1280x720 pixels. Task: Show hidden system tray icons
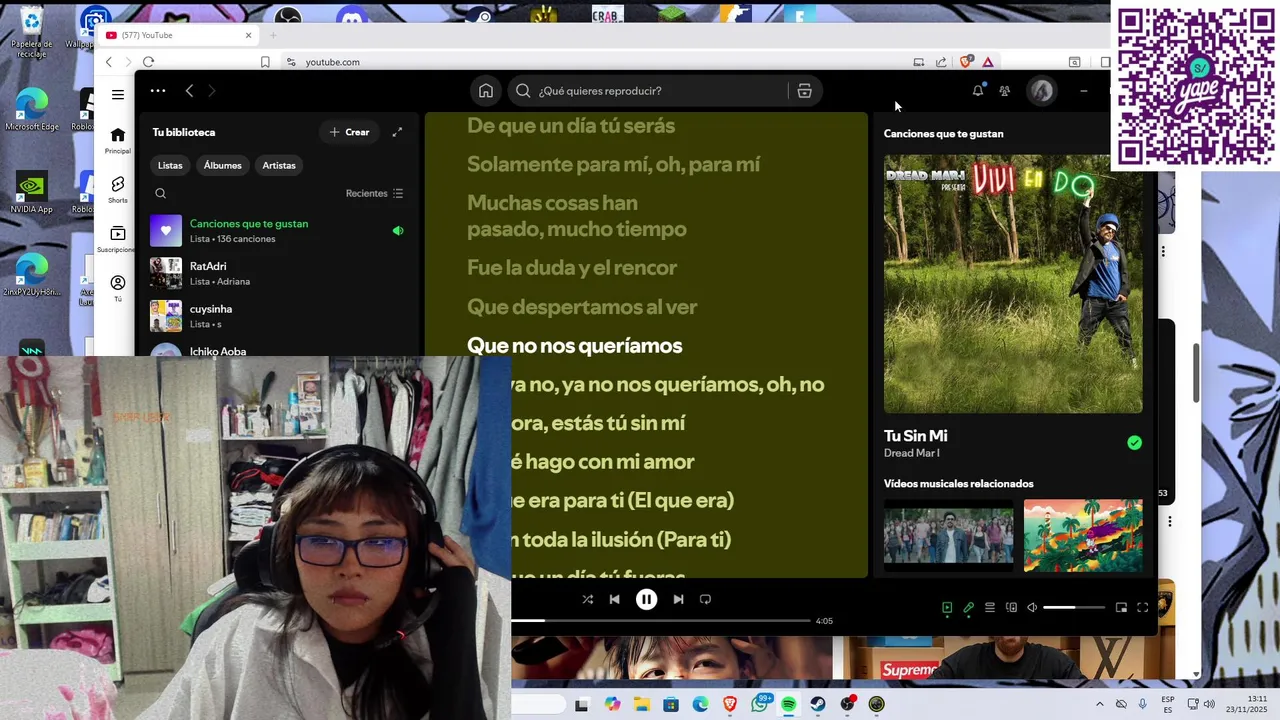click(x=1100, y=704)
